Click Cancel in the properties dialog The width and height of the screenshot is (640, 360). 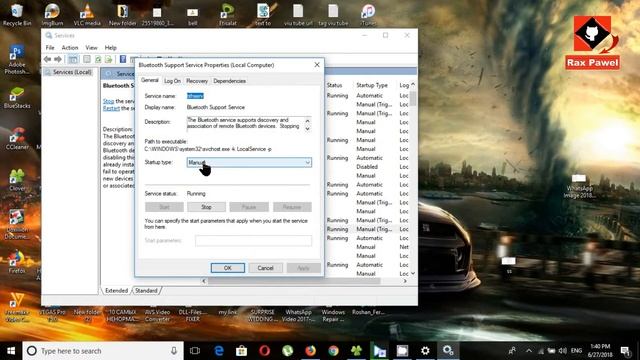[265, 268]
